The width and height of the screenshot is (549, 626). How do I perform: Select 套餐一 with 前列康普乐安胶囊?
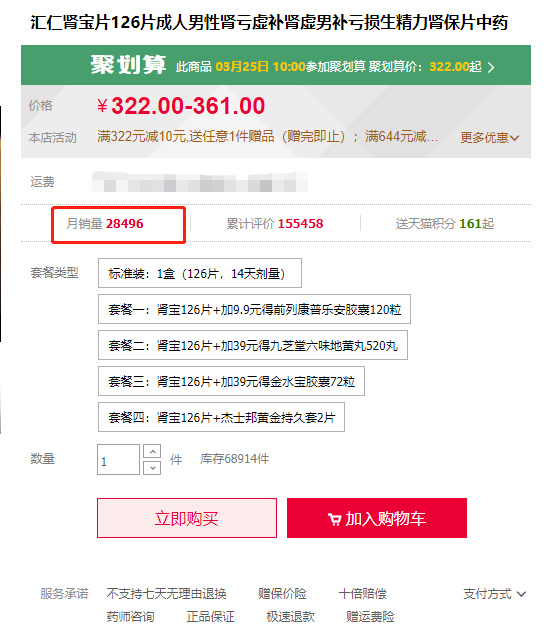click(x=254, y=309)
